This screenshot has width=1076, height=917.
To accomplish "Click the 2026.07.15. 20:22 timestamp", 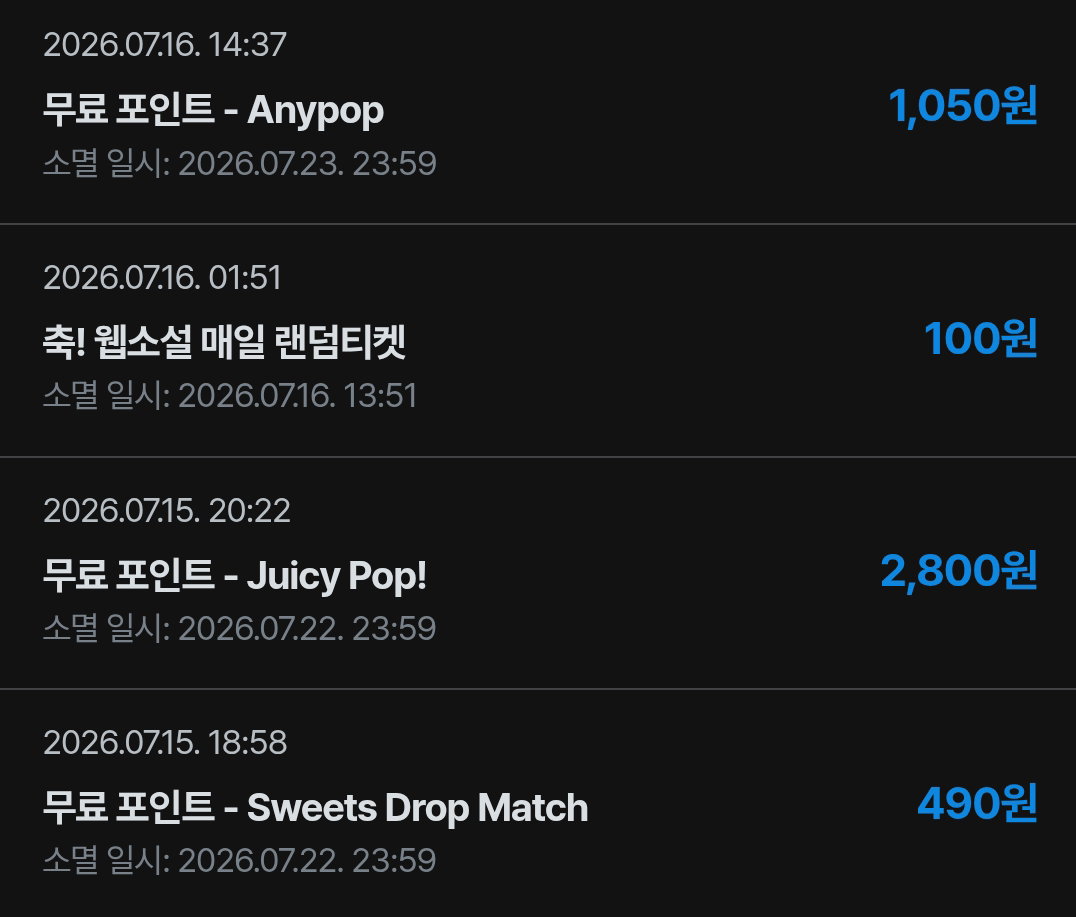I will [167, 511].
